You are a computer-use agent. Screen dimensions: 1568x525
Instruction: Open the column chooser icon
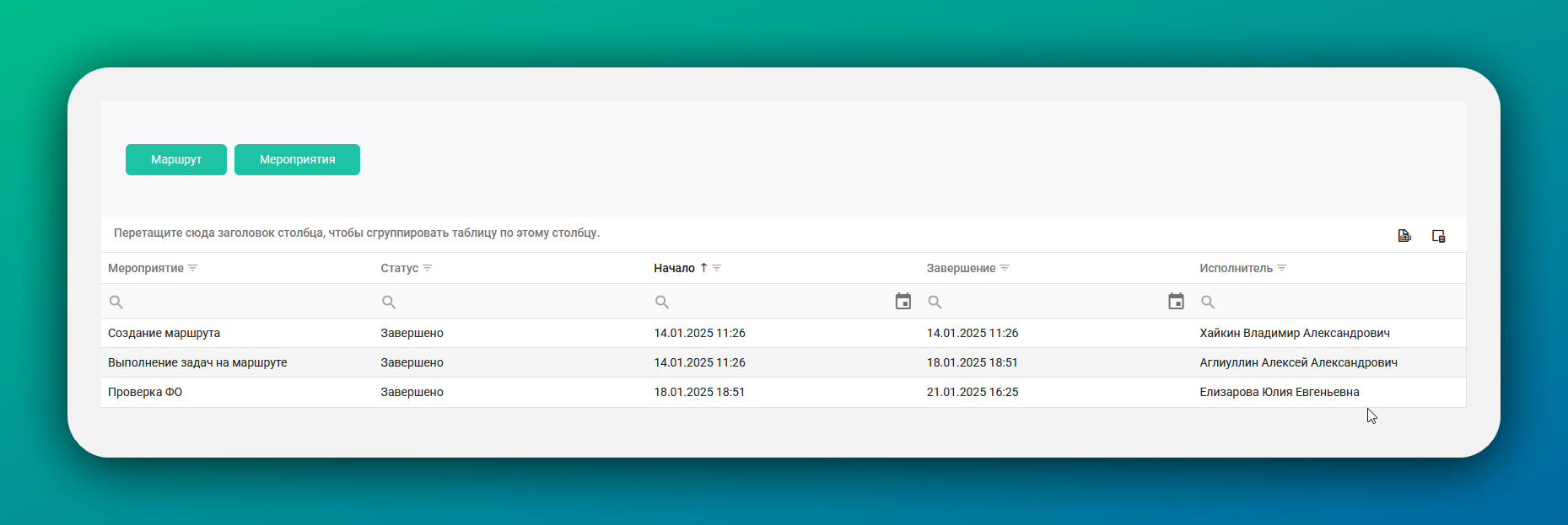[x=1439, y=236]
